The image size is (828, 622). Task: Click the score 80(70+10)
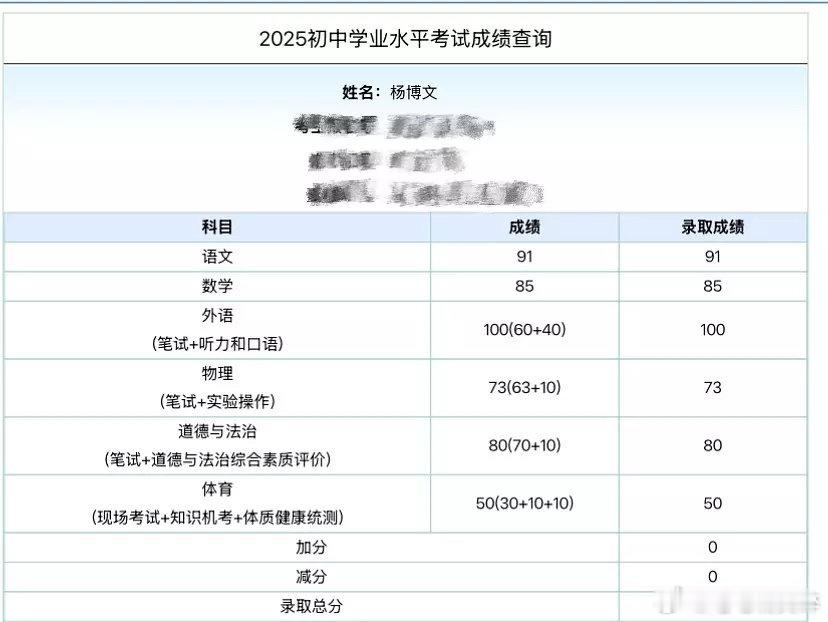524,445
